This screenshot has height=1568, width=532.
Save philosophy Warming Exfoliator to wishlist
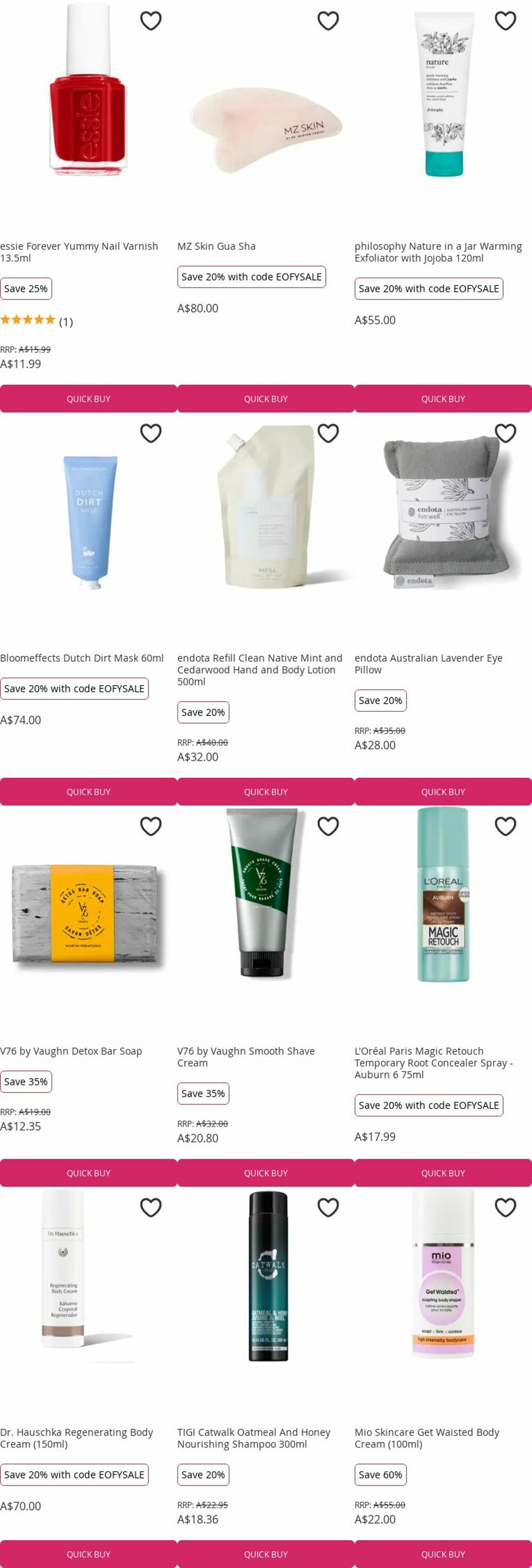(x=505, y=21)
